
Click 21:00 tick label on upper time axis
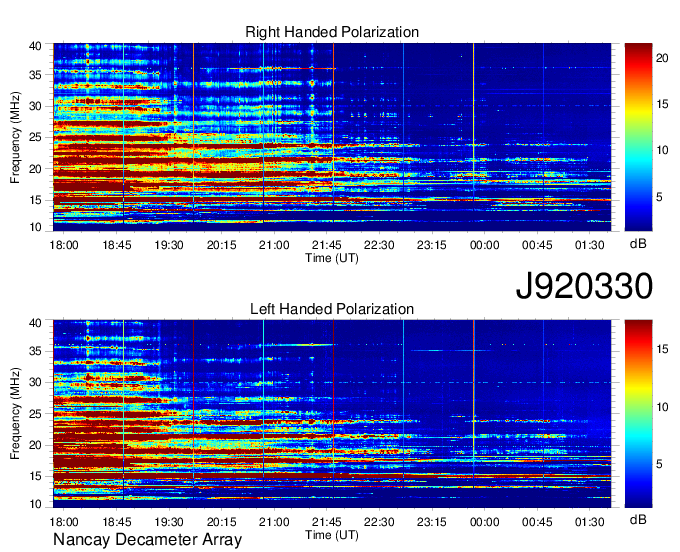274,245
